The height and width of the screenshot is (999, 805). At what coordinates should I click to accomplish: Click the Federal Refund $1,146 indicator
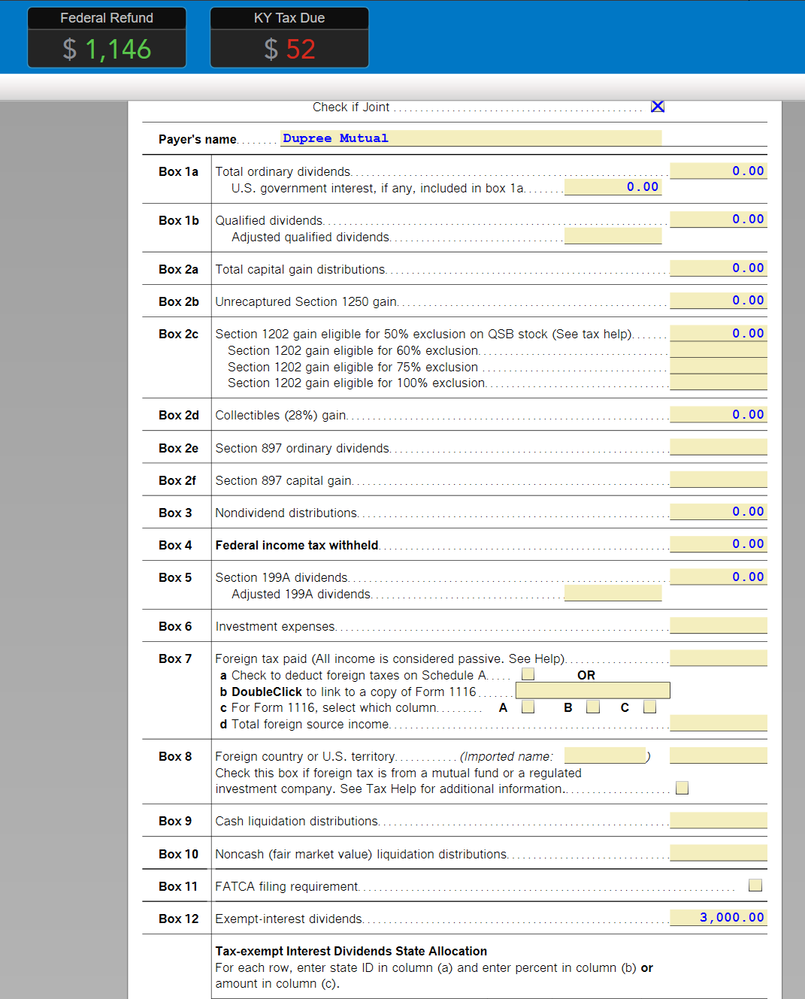click(x=107, y=38)
